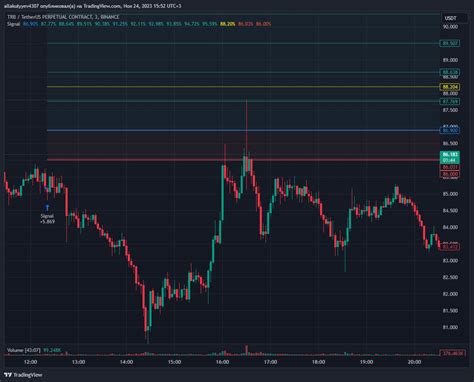Click the 12:00 time axis label
The width and height of the screenshot is (474, 382).
point(31,362)
